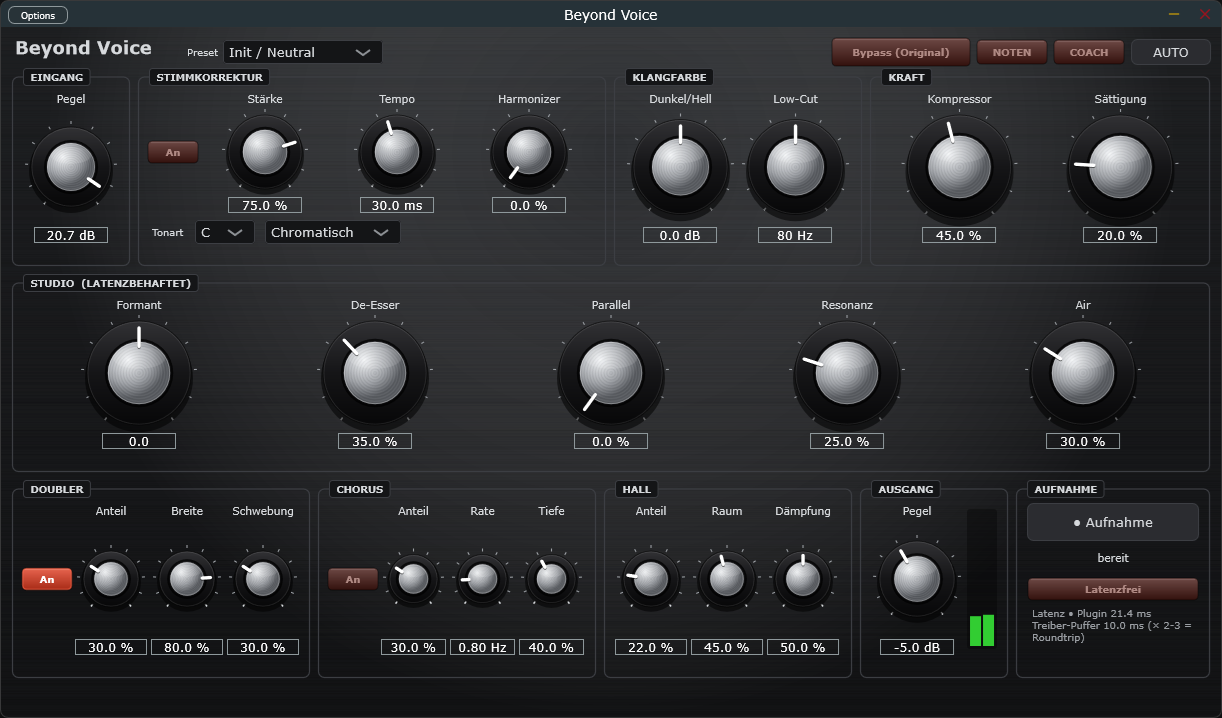Open the Preset dropdown Init / Neutral
Screen dimensions: 1222x718
point(302,52)
